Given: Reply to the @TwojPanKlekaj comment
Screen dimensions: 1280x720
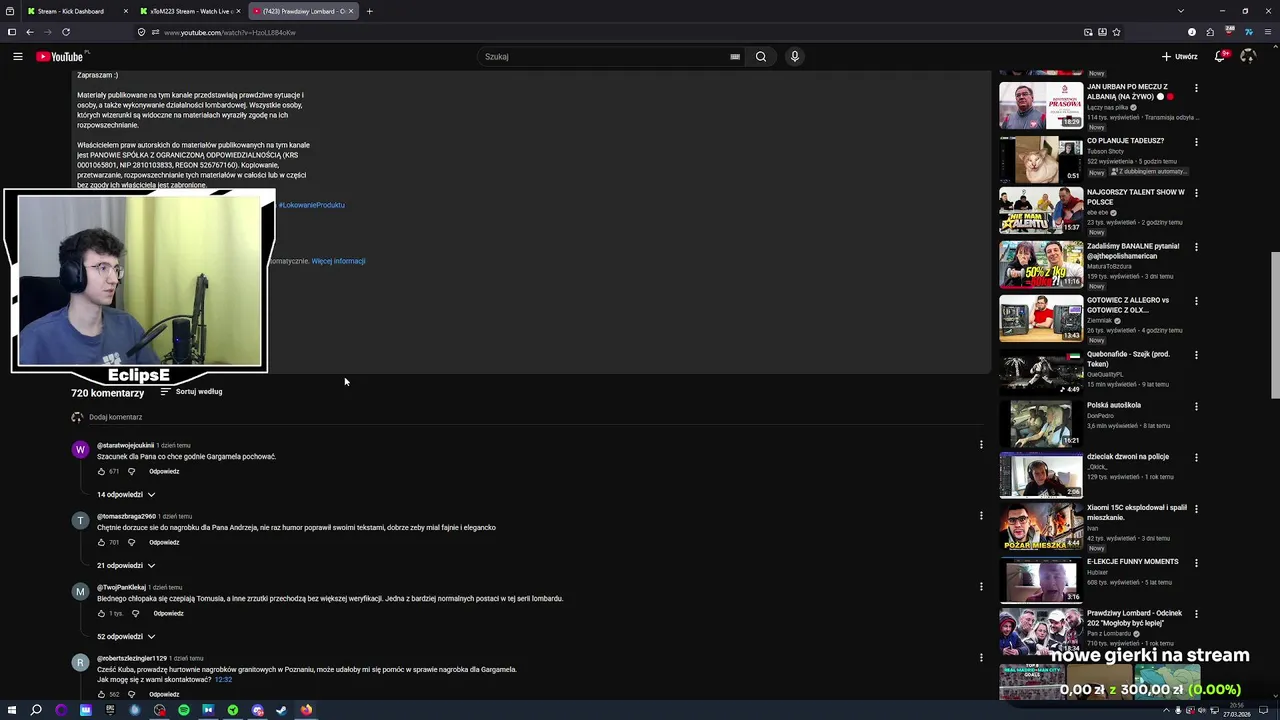Looking at the screenshot, I should pos(168,613).
